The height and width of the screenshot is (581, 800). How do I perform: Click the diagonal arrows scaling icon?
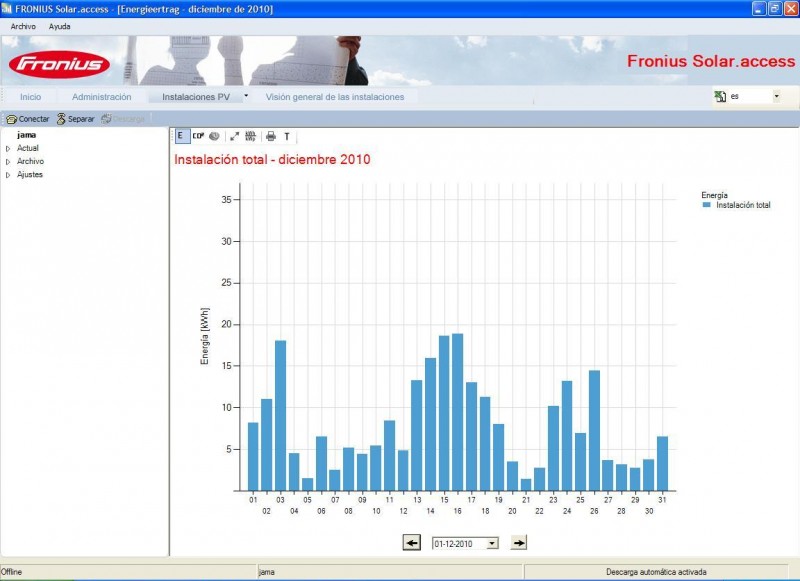pyautogui.click(x=234, y=136)
